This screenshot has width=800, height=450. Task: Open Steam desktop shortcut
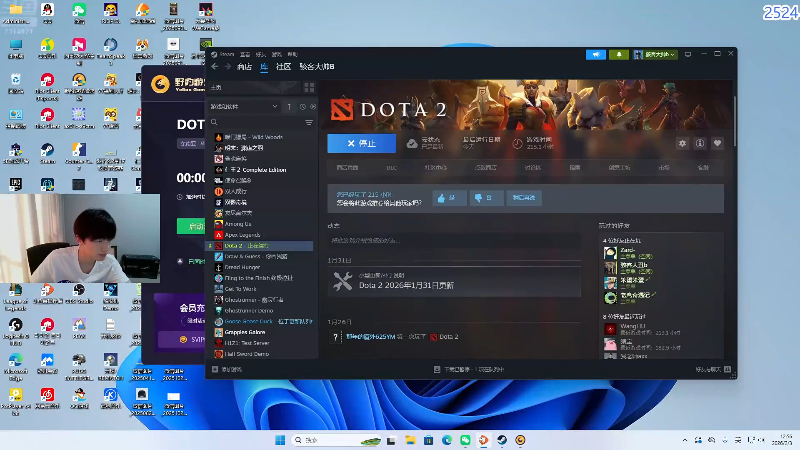47,153
